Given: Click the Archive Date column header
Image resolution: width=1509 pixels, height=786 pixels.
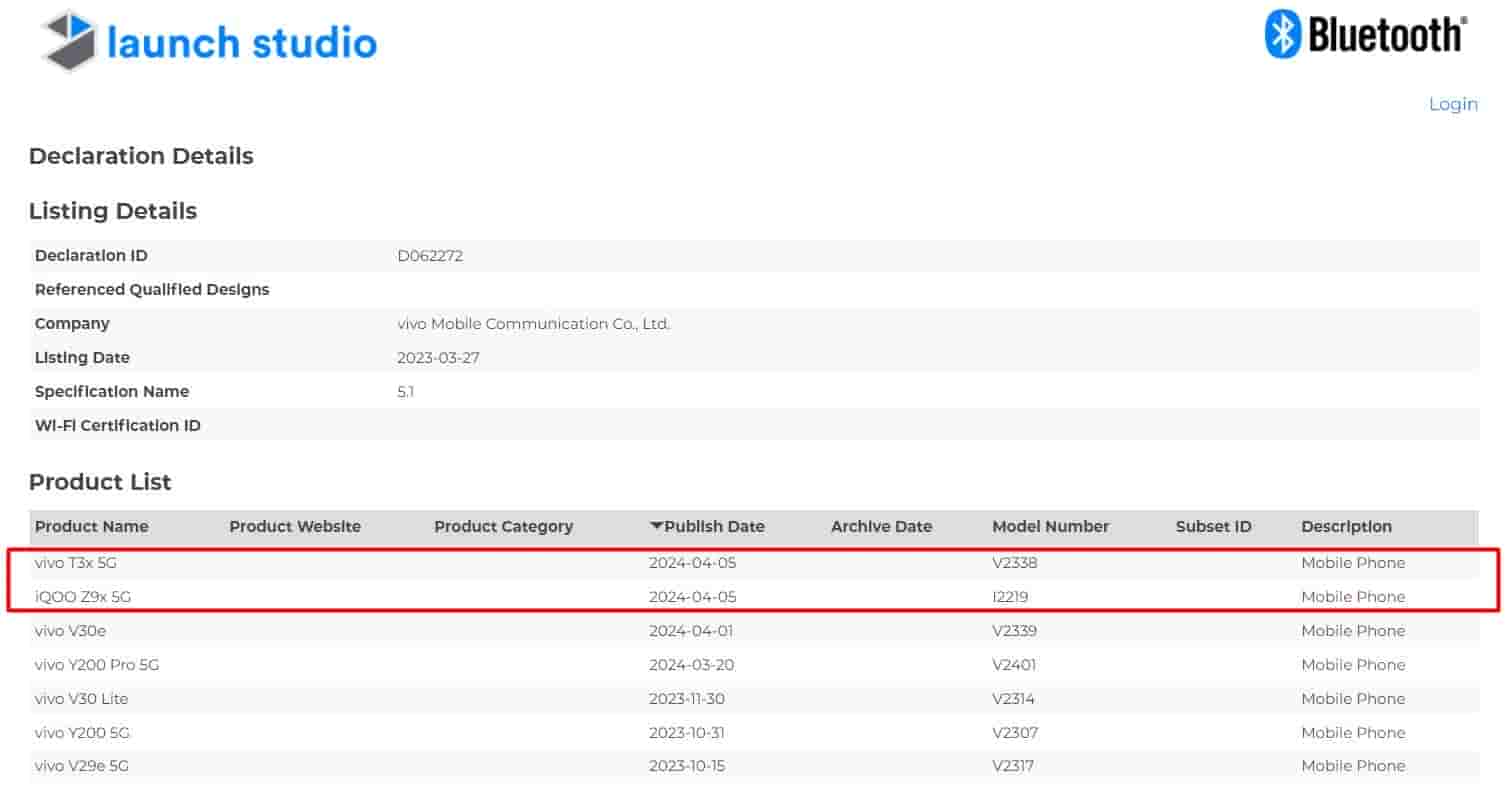Looking at the screenshot, I should coord(880,526).
